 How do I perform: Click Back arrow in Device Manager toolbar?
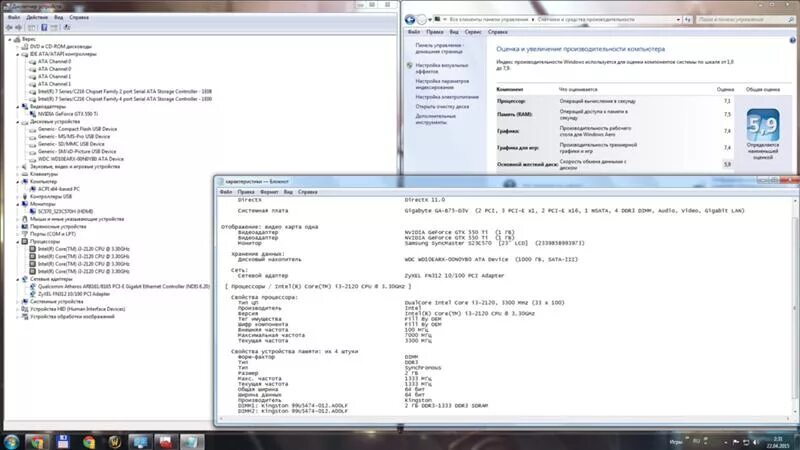click(x=9, y=28)
